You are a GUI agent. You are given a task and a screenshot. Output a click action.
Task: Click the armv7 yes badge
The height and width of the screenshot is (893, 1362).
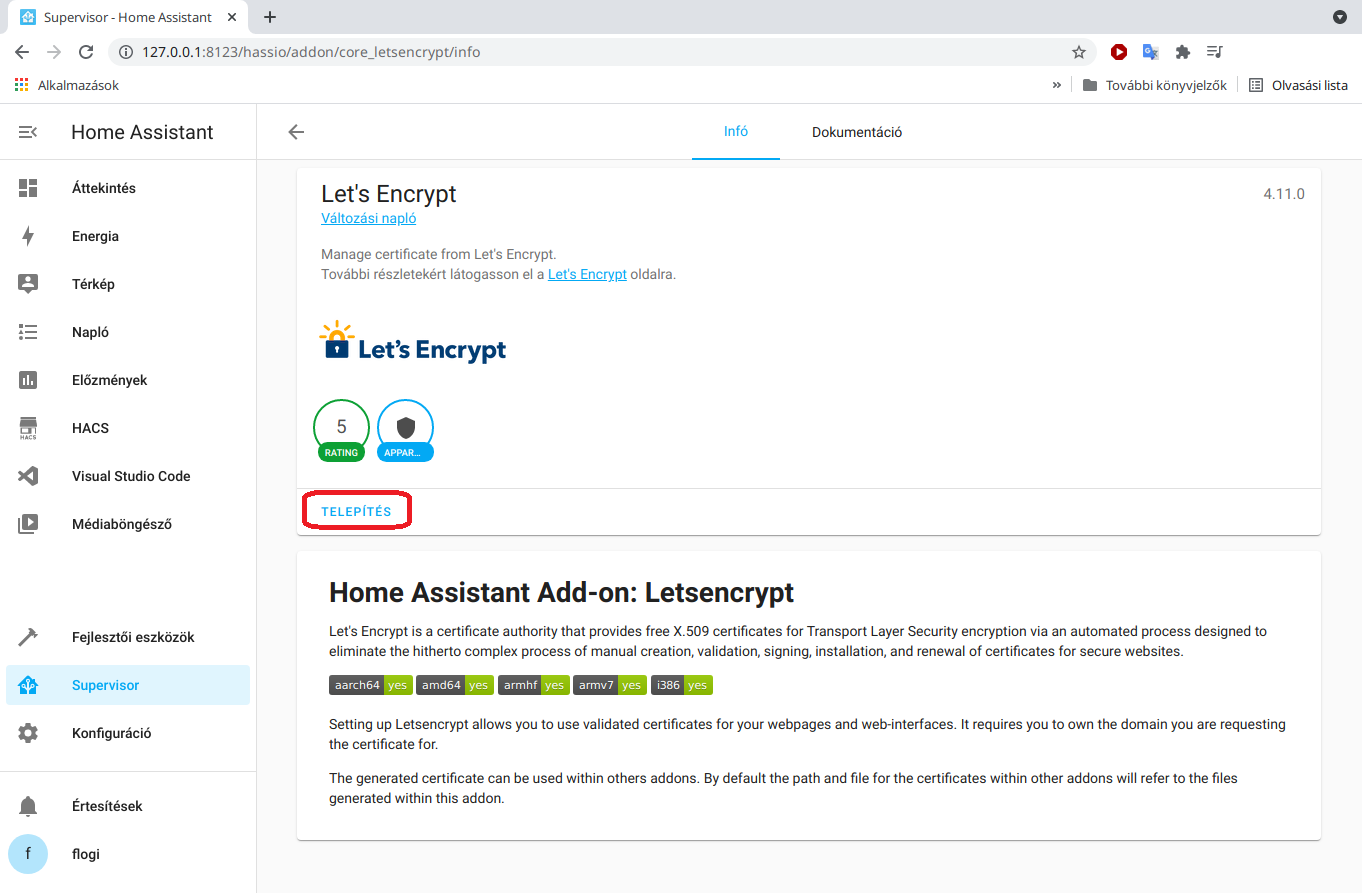pos(610,685)
